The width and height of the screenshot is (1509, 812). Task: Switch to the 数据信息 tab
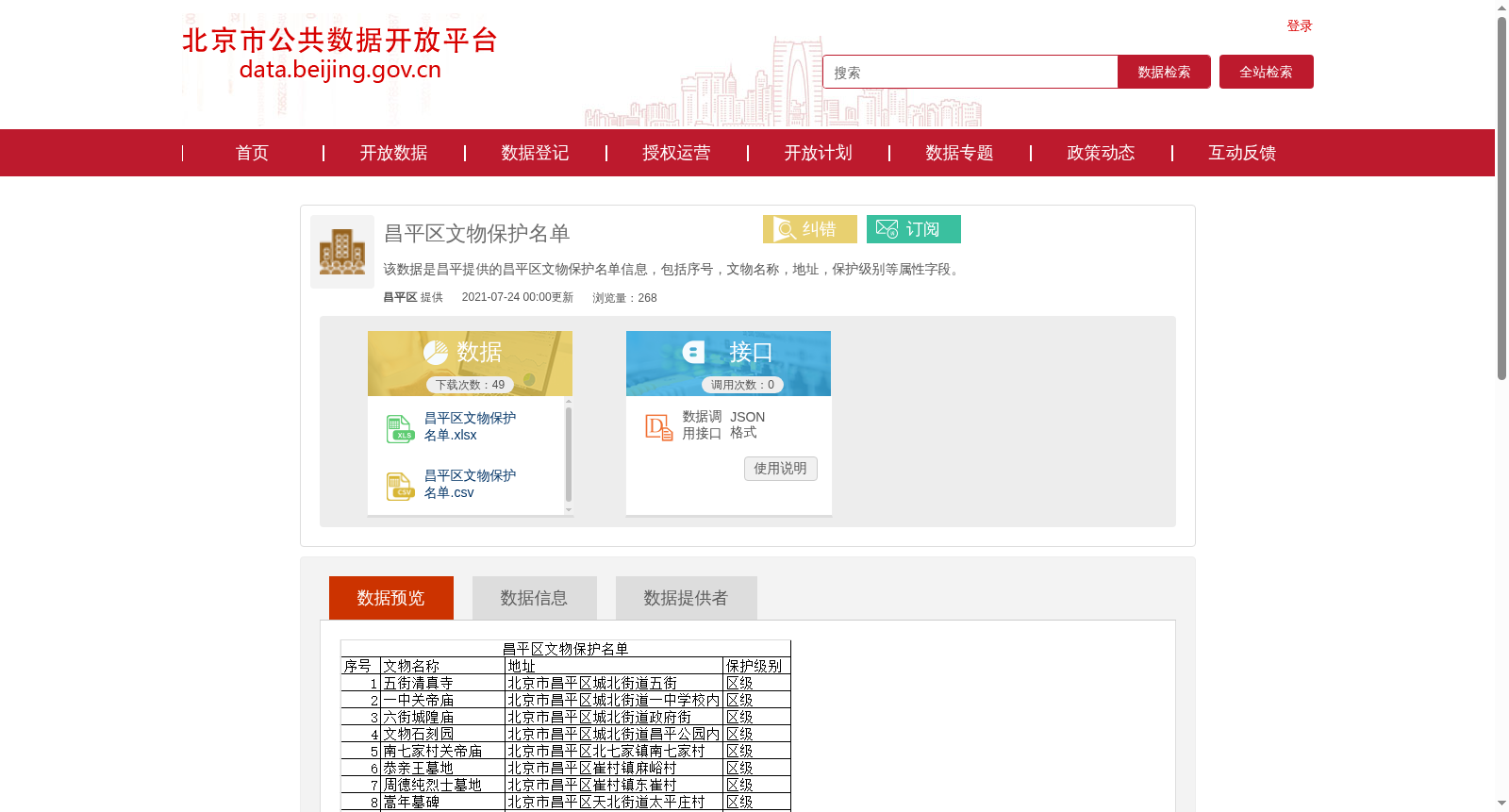535,598
